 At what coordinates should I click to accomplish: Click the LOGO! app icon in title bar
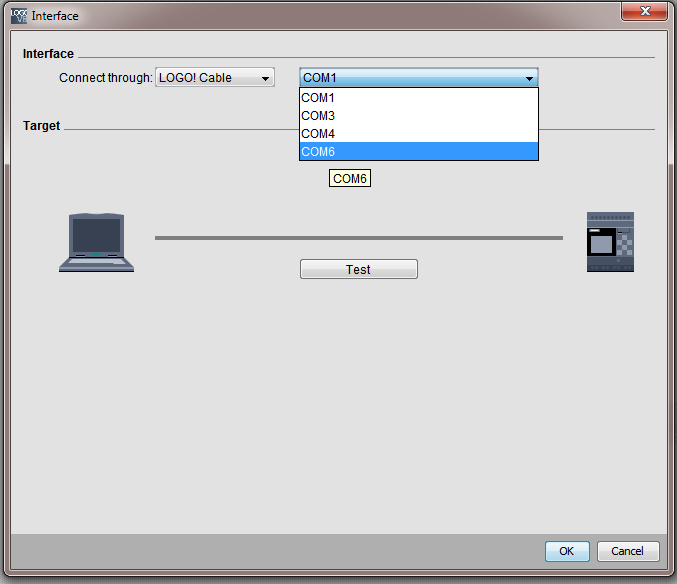tap(19, 16)
